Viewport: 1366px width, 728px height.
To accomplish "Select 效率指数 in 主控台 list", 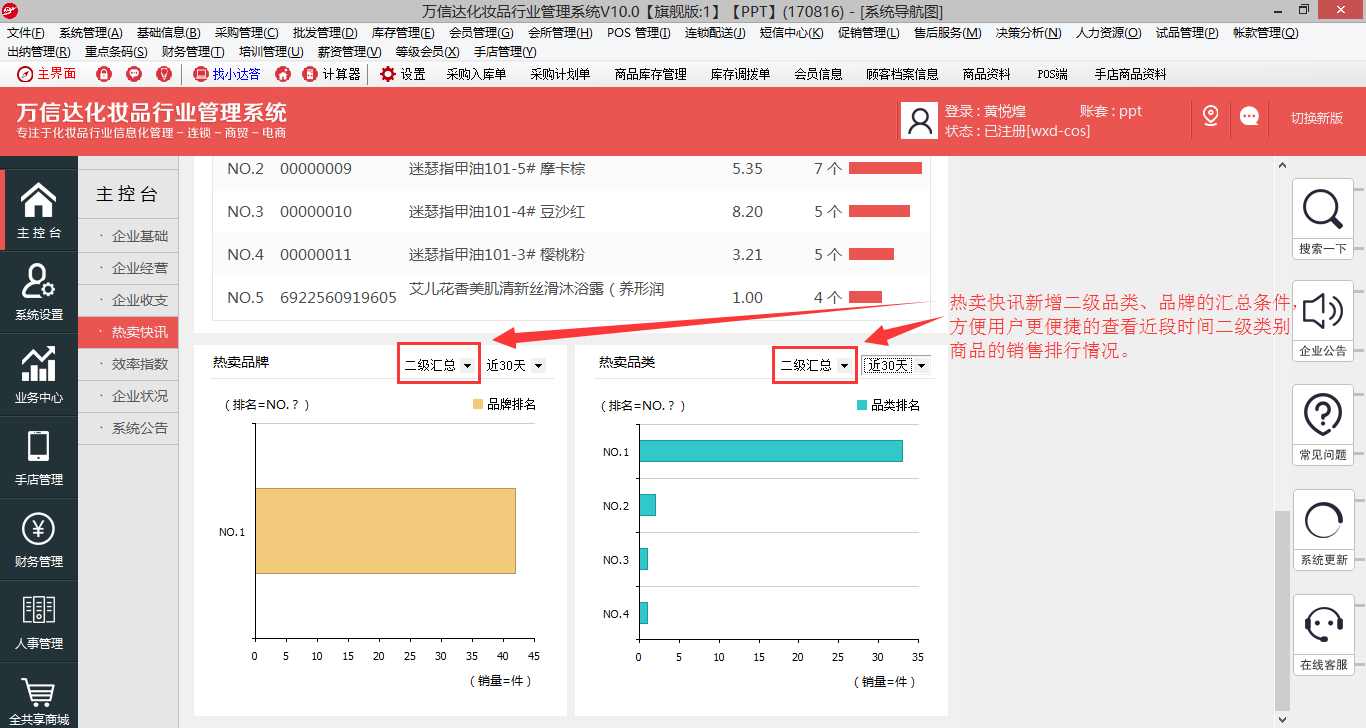I will tap(129, 364).
